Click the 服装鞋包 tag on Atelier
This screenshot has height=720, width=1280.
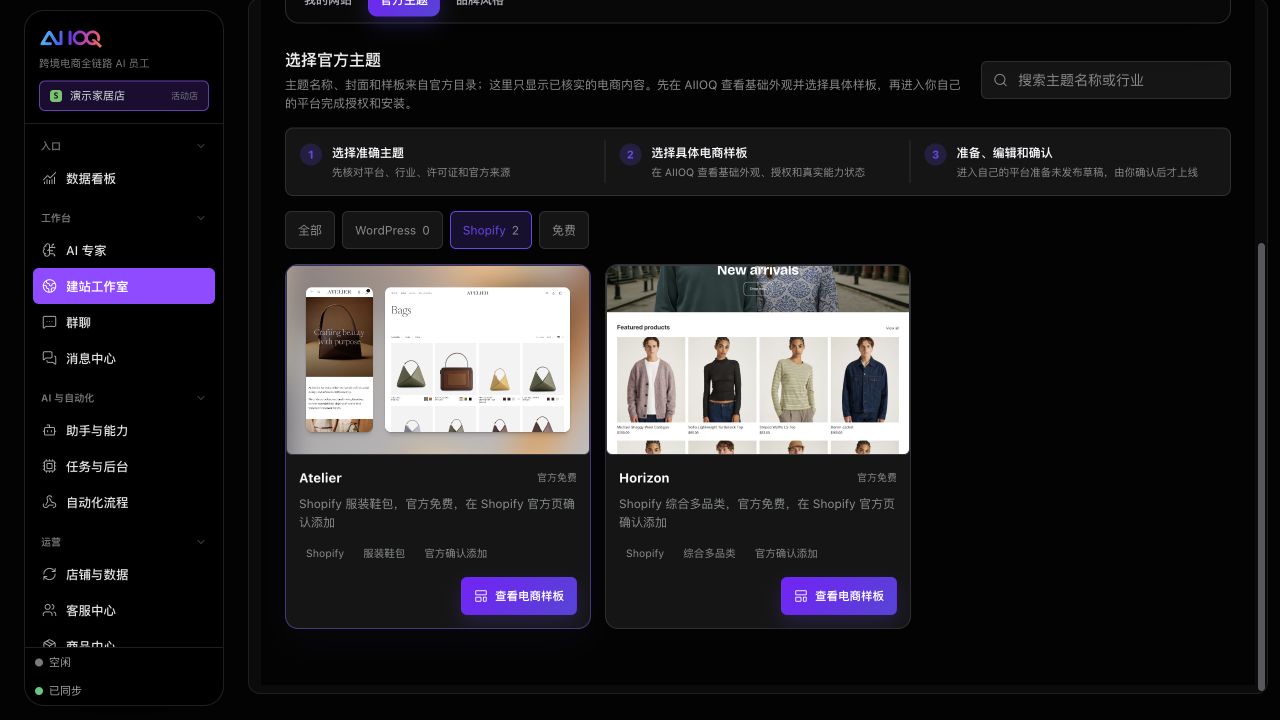click(384, 553)
